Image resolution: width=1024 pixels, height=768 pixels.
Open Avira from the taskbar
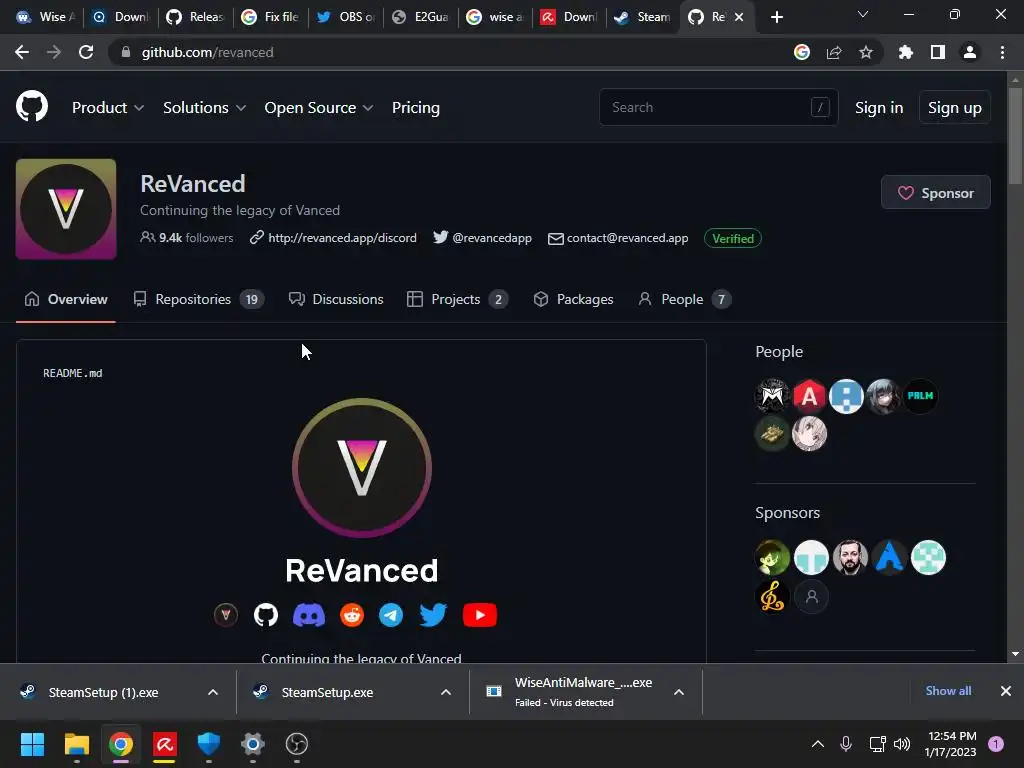coord(165,744)
